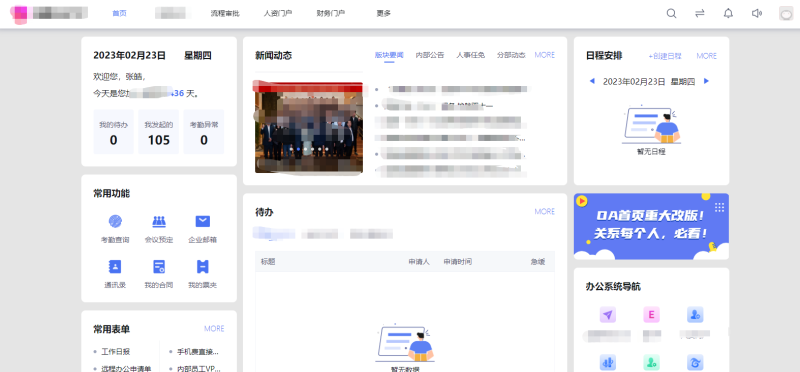Image resolution: width=800 pixels, height=372 pixels.
Task: Open 我的票夹 my tickets icon
Action: tap(203, 266)
